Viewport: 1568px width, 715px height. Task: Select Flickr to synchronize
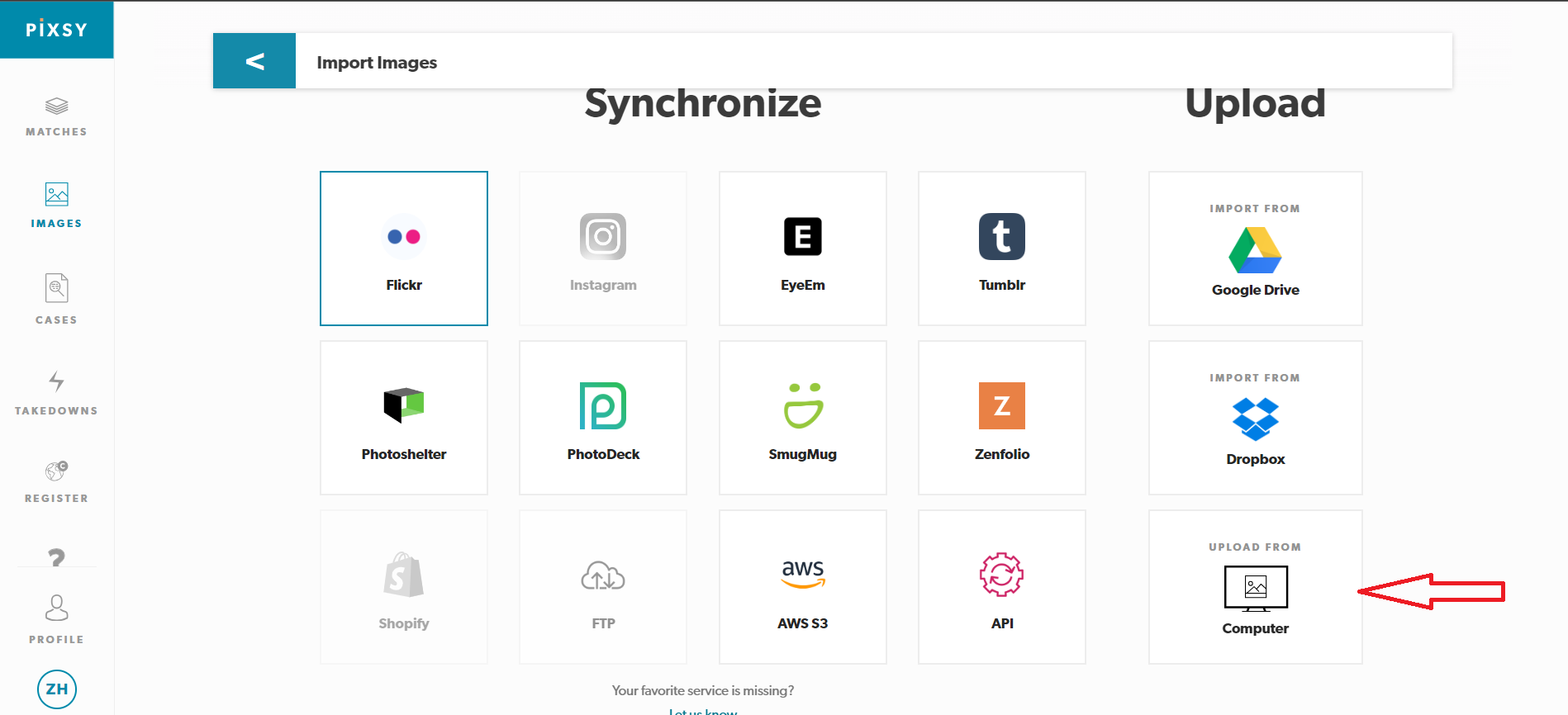[404, 249]
